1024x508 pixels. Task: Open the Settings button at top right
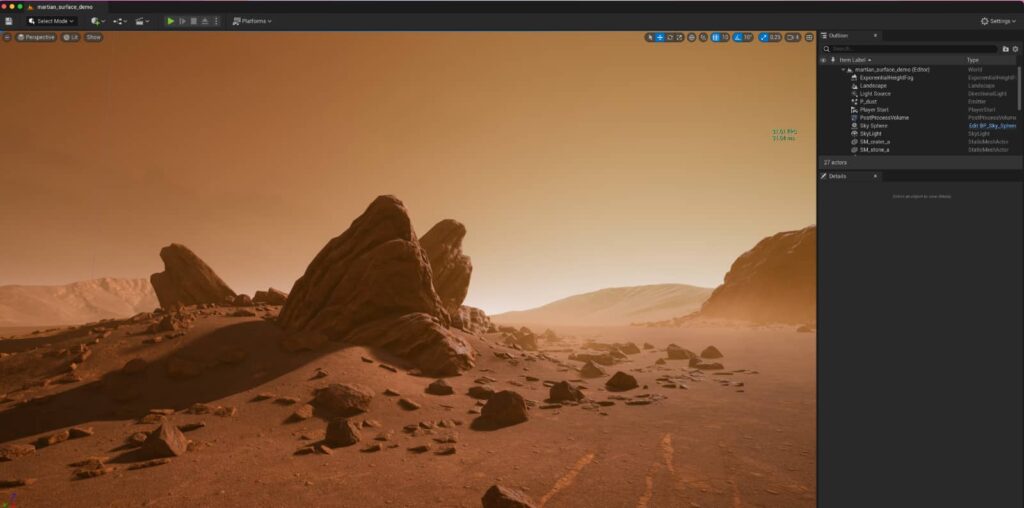click(998, 21)
